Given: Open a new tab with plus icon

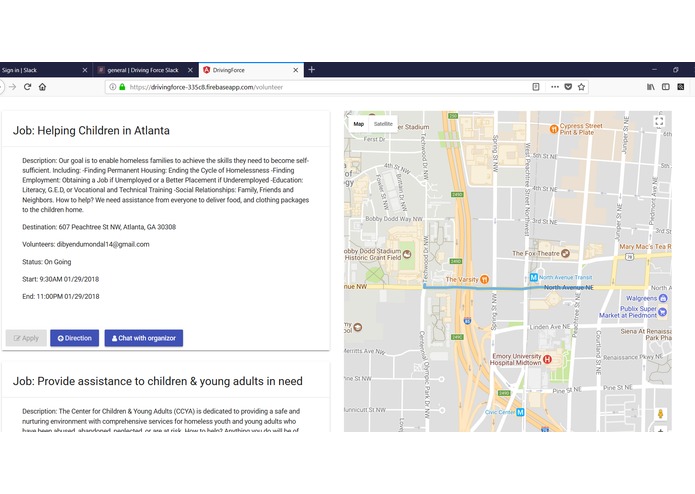Looking at the screenshot, I should [312, 70].
